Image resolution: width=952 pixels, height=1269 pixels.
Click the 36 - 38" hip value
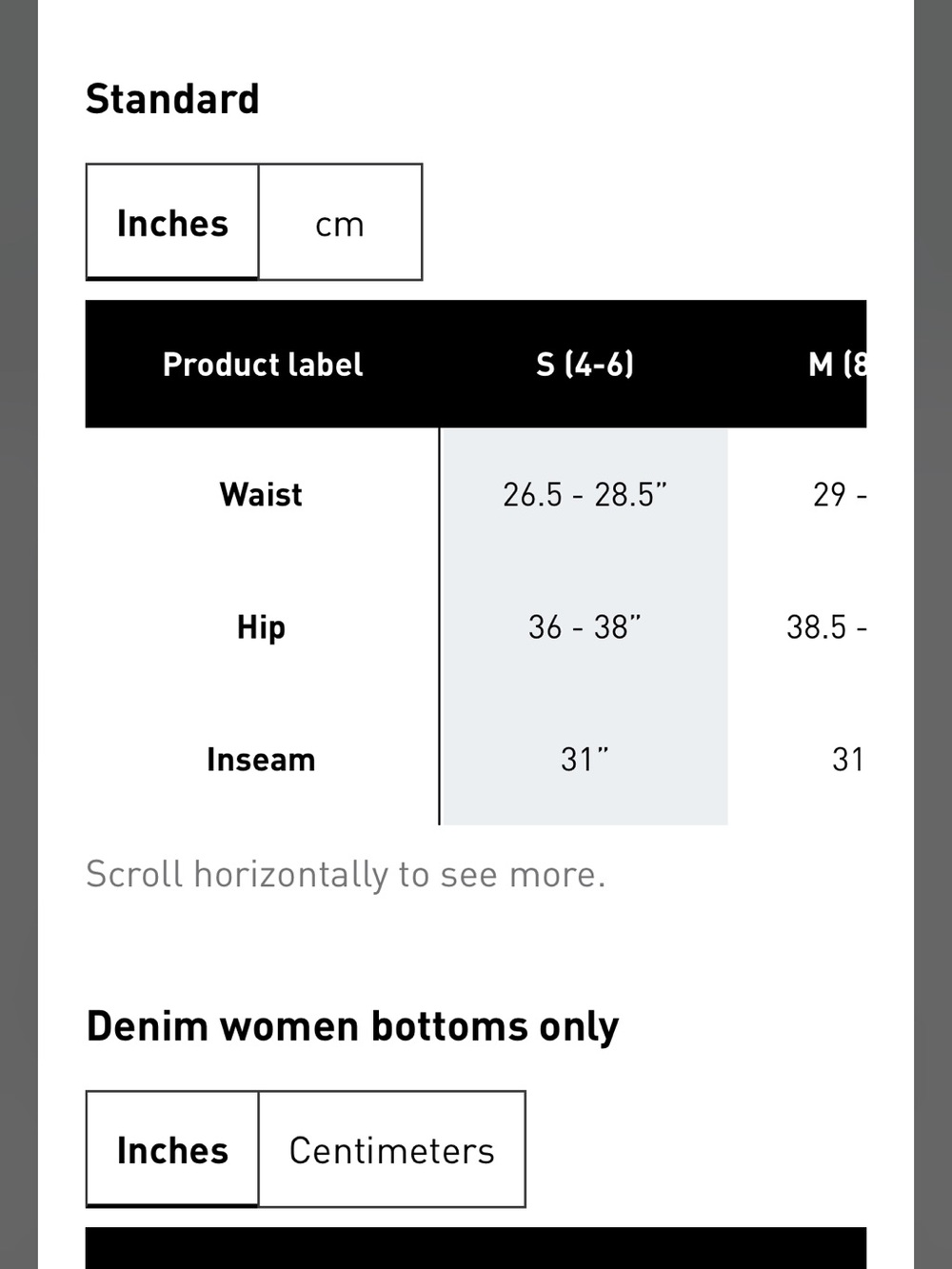[x=585, y=626]
